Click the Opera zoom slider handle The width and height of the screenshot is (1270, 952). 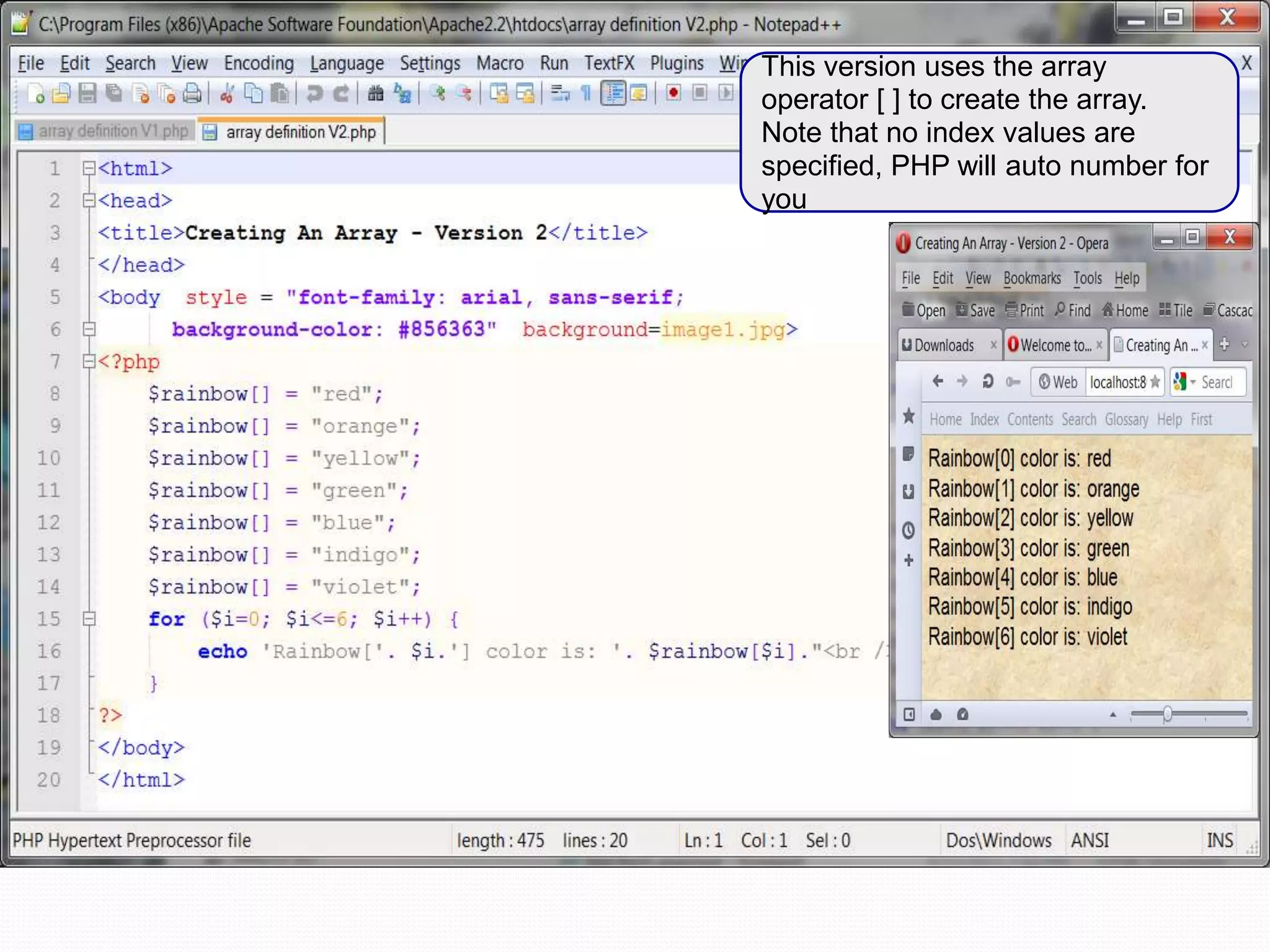point(1167,715)
